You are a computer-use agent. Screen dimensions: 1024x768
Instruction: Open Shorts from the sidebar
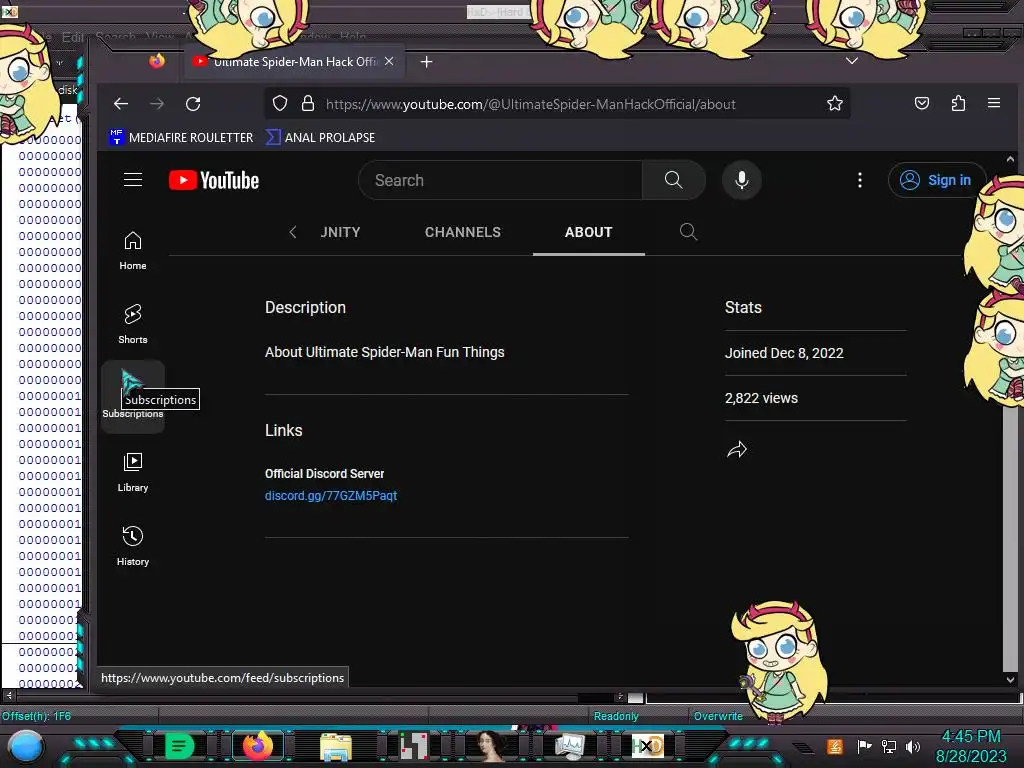pos(133,324)
